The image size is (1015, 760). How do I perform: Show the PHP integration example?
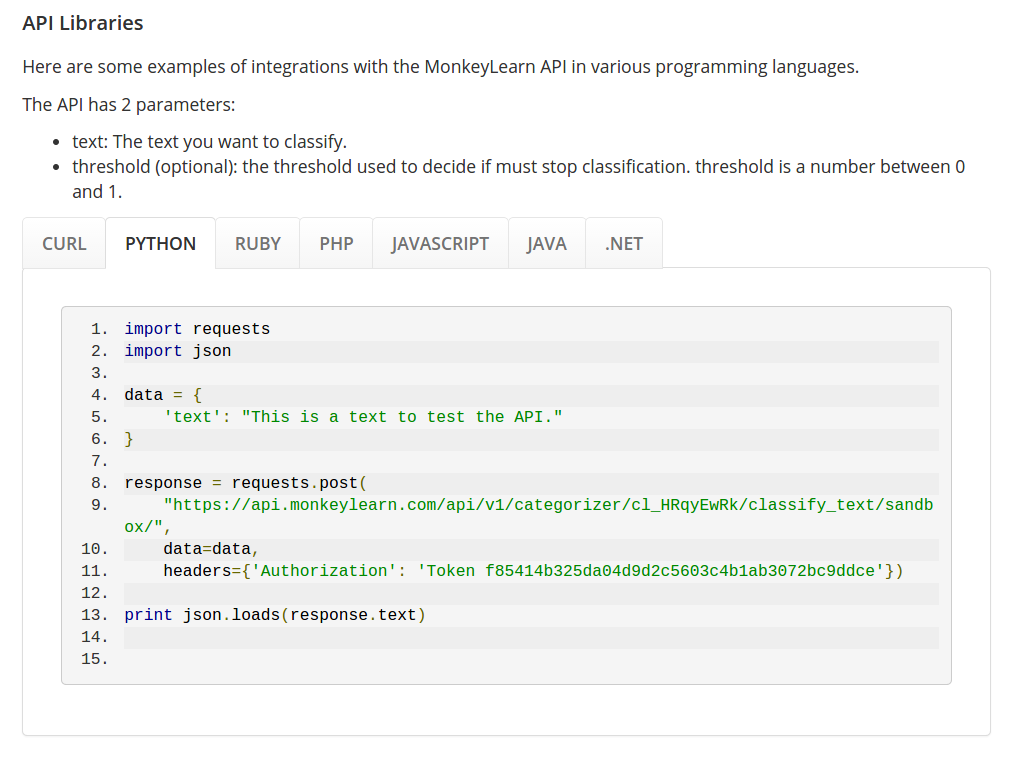tap(336, 244)
